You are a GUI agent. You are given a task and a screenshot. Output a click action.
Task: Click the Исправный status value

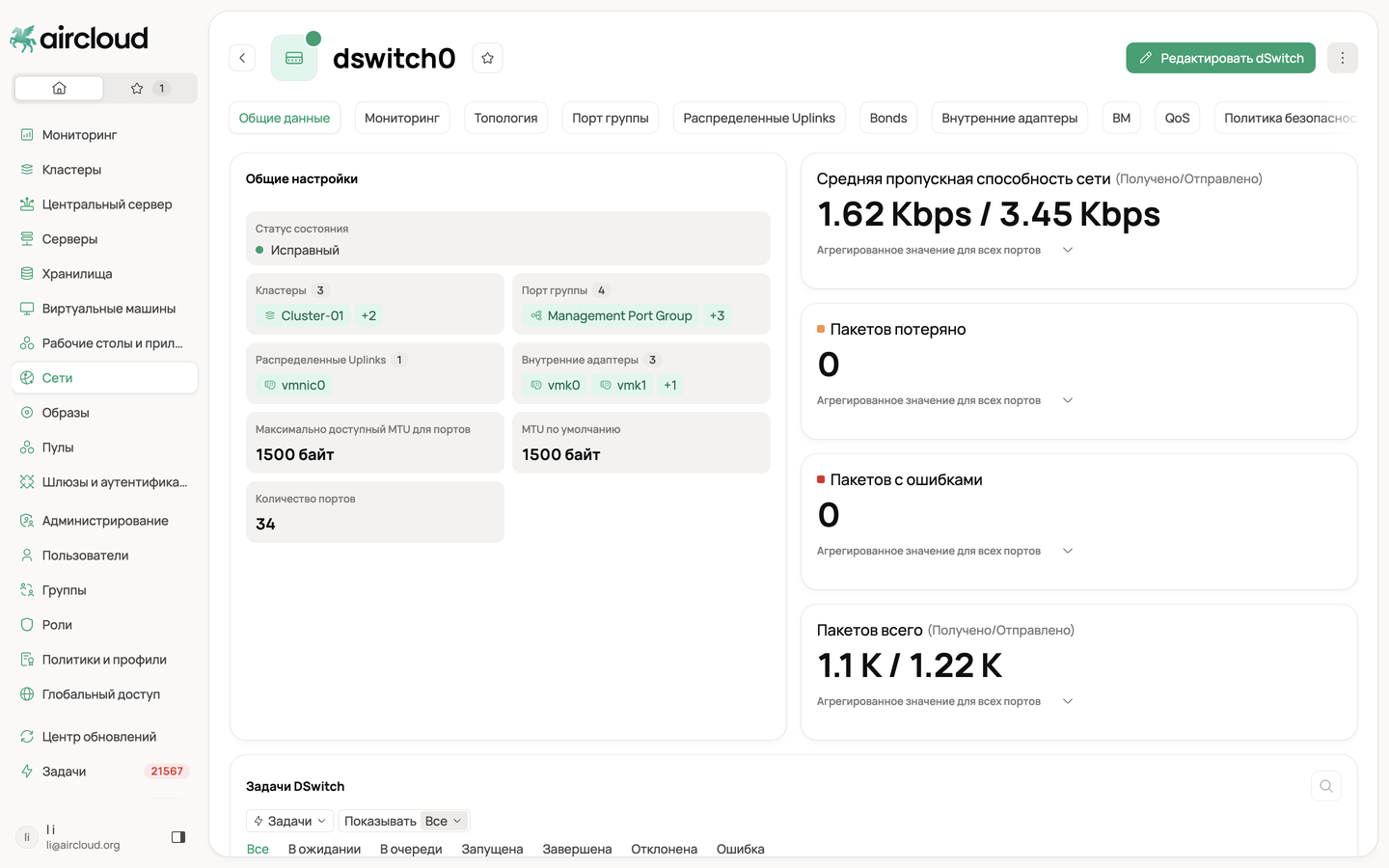[x=305, y=250]
